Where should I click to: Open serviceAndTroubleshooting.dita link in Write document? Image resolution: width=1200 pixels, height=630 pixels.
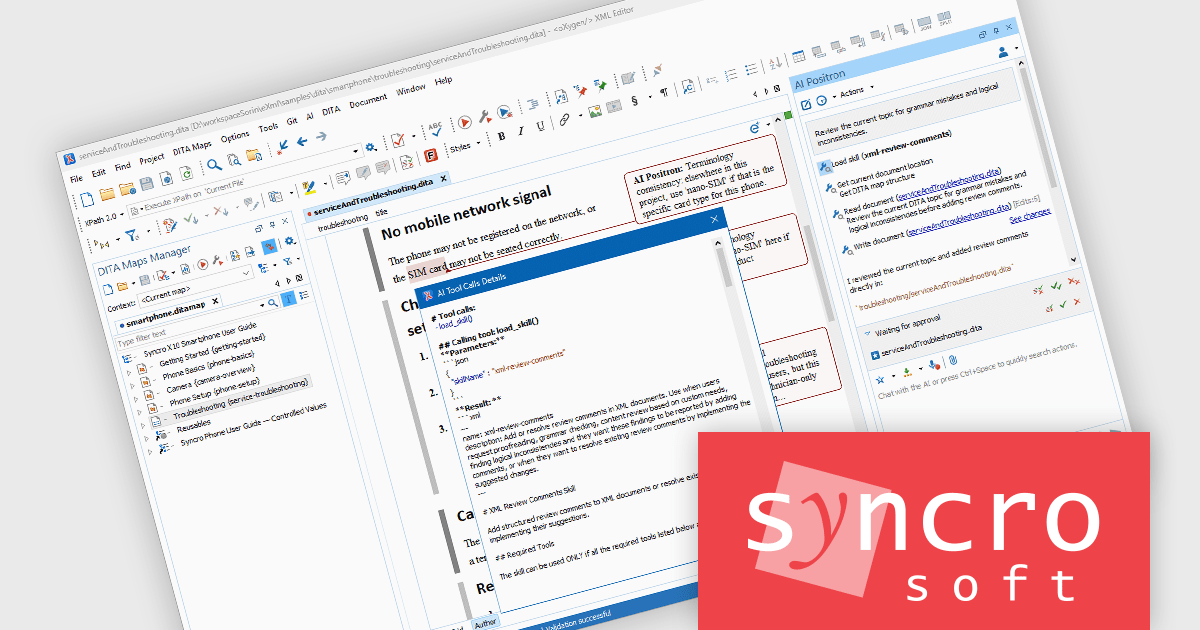(x=960, y=221)
